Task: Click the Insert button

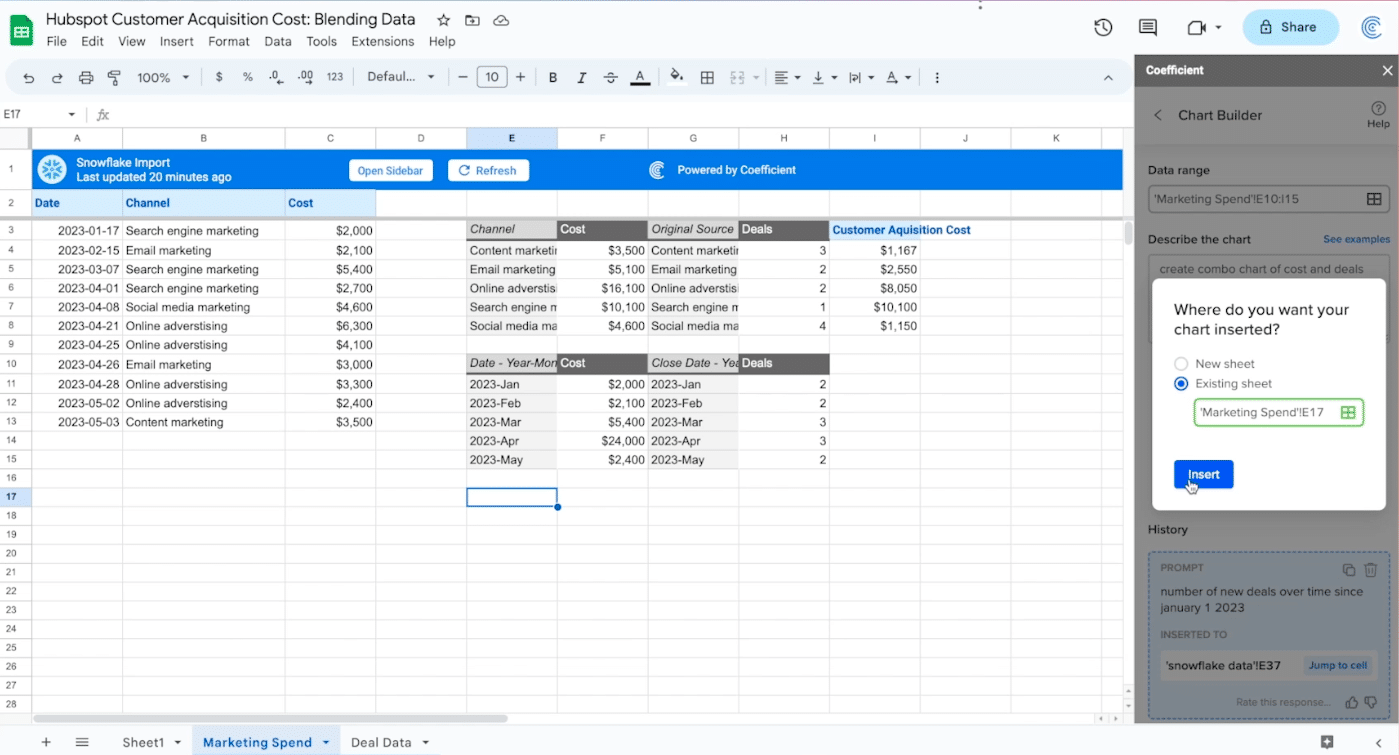Action: pos(1203,475)
